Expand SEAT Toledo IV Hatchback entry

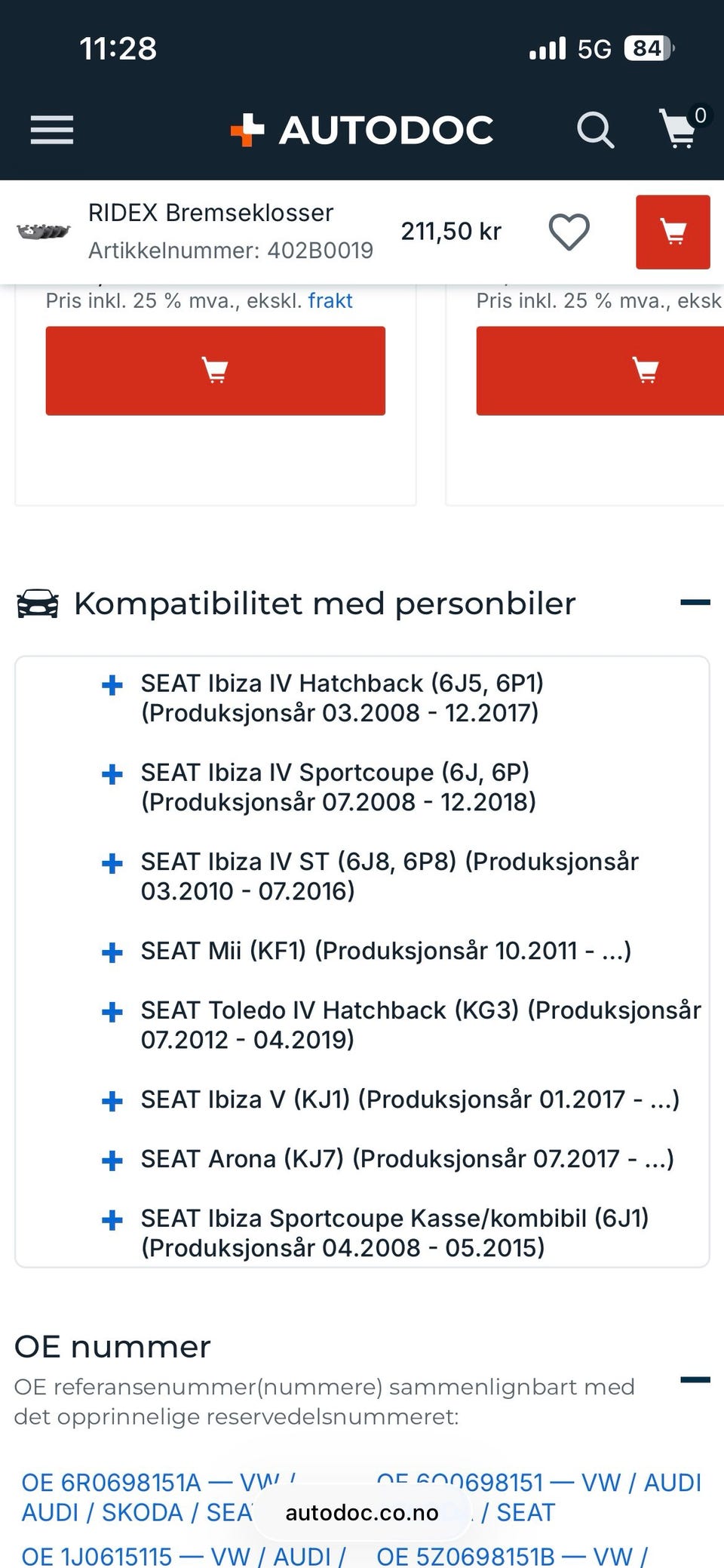(112, 1012)
